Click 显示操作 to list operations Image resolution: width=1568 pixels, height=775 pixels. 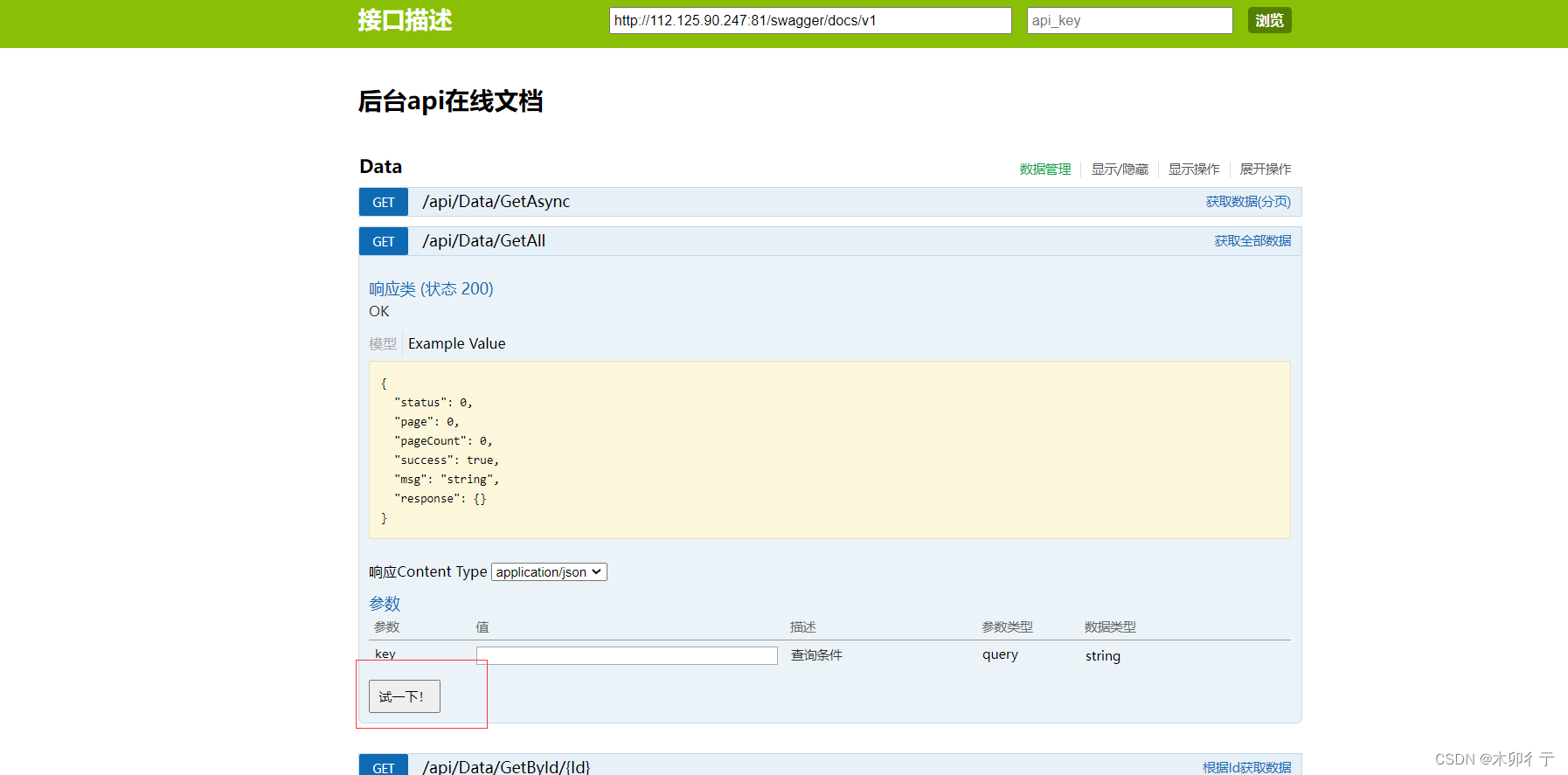(1194, 170)
